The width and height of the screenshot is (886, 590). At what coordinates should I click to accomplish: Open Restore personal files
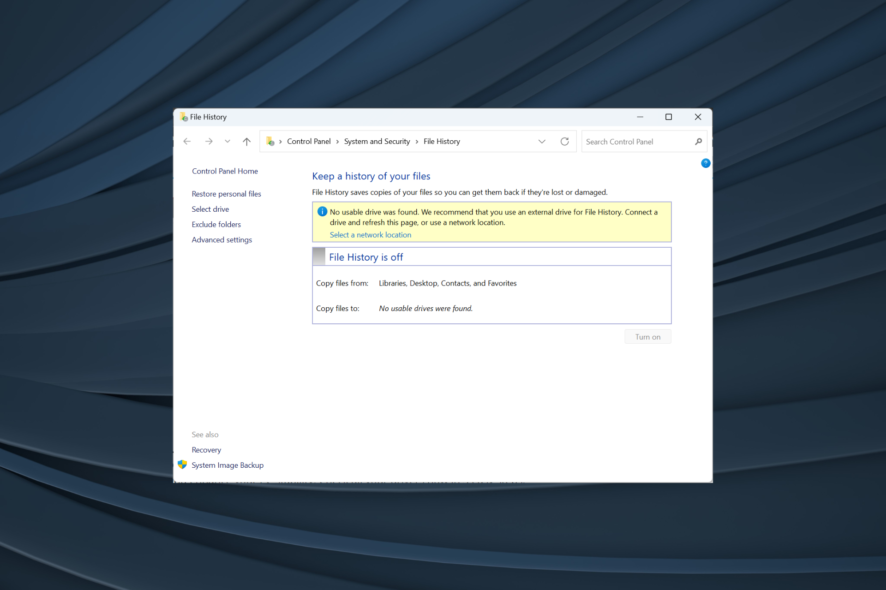click(x=225, y=193)
